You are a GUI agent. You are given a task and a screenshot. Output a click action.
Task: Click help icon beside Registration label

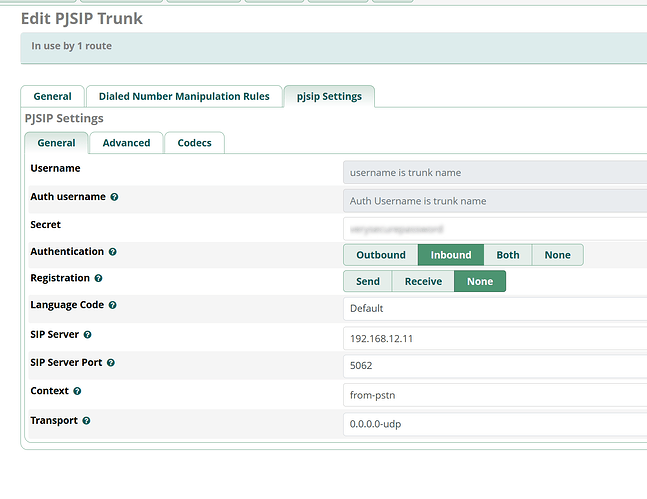(x=98, y=279)
